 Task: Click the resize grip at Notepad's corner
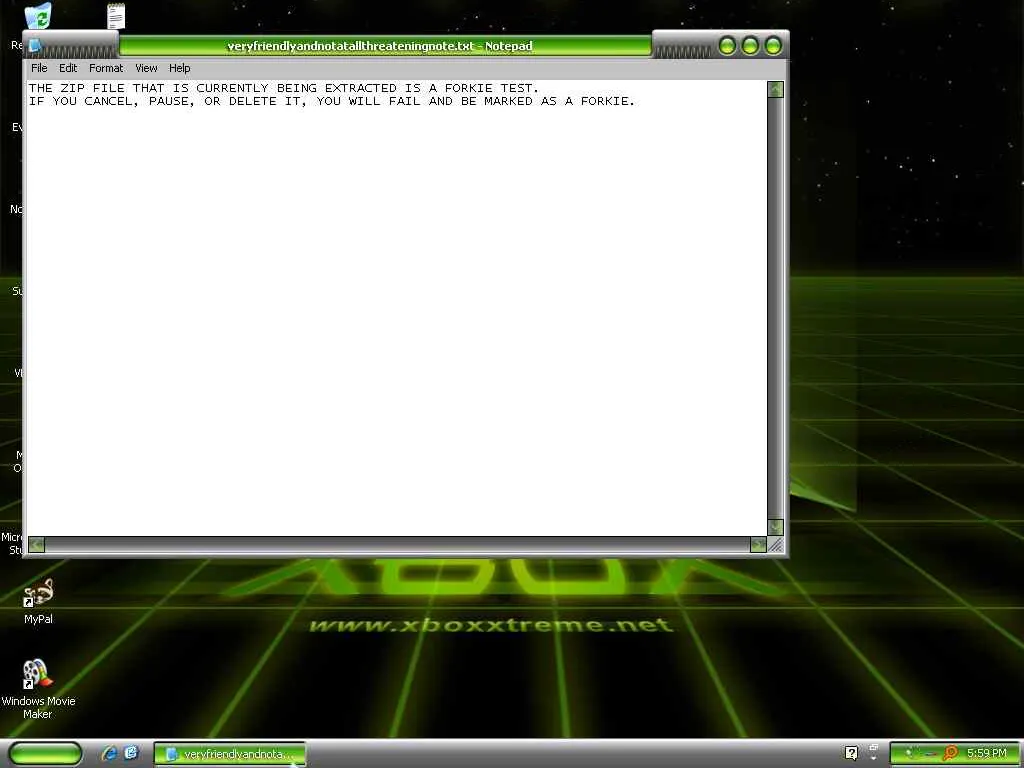776,545
